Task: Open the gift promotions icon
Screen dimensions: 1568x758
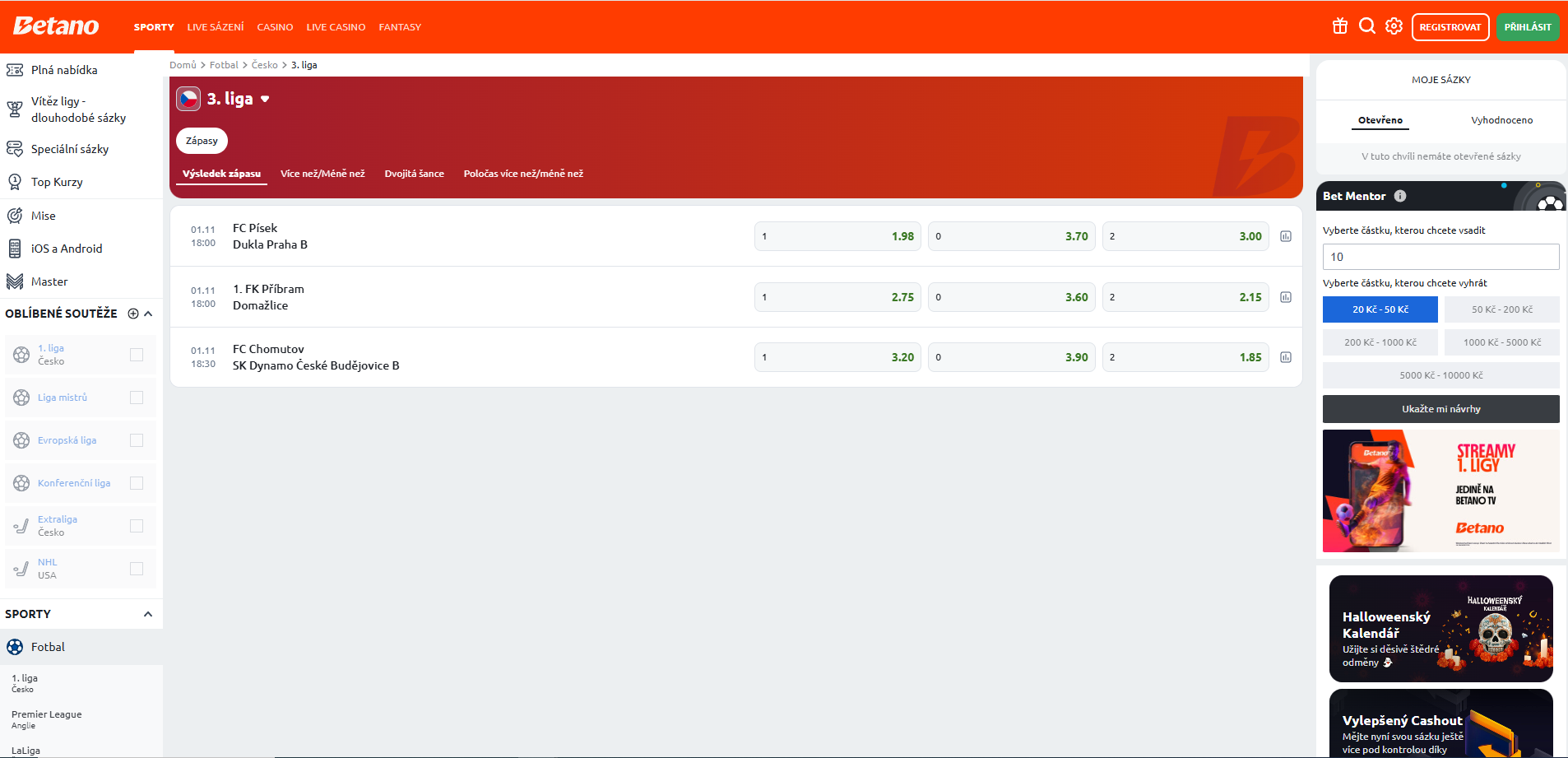Action: (1340, 26)
